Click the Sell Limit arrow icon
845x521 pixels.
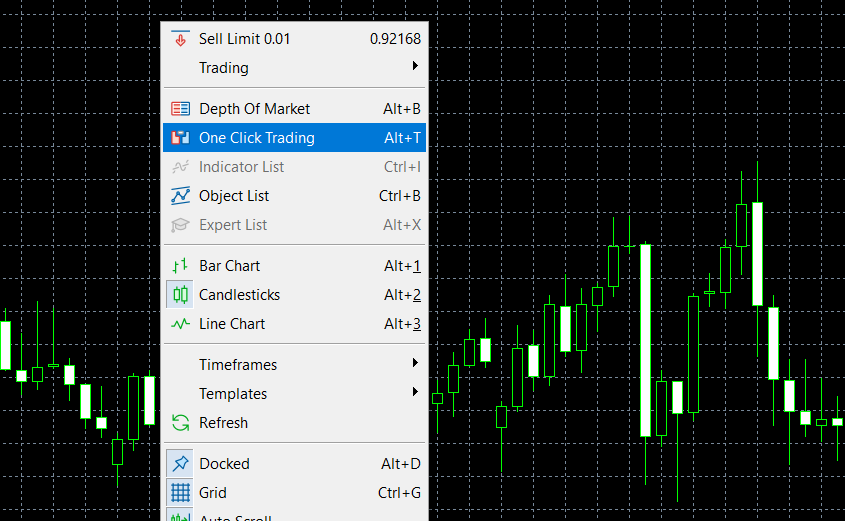click(x=180, y=39)
